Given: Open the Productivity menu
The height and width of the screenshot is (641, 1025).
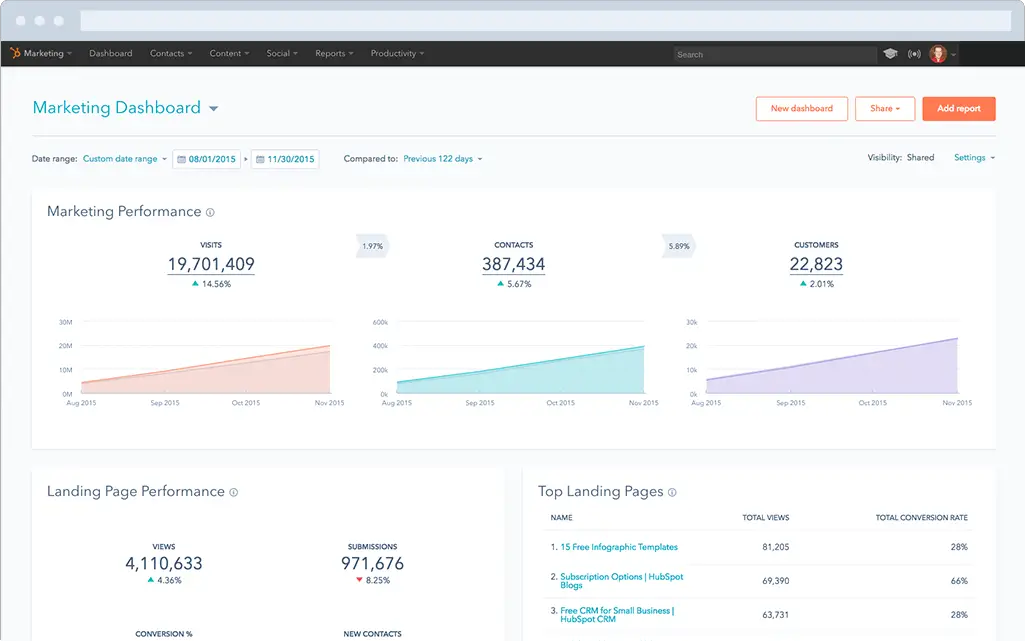Looking at the screenshot, I should 397,54.
